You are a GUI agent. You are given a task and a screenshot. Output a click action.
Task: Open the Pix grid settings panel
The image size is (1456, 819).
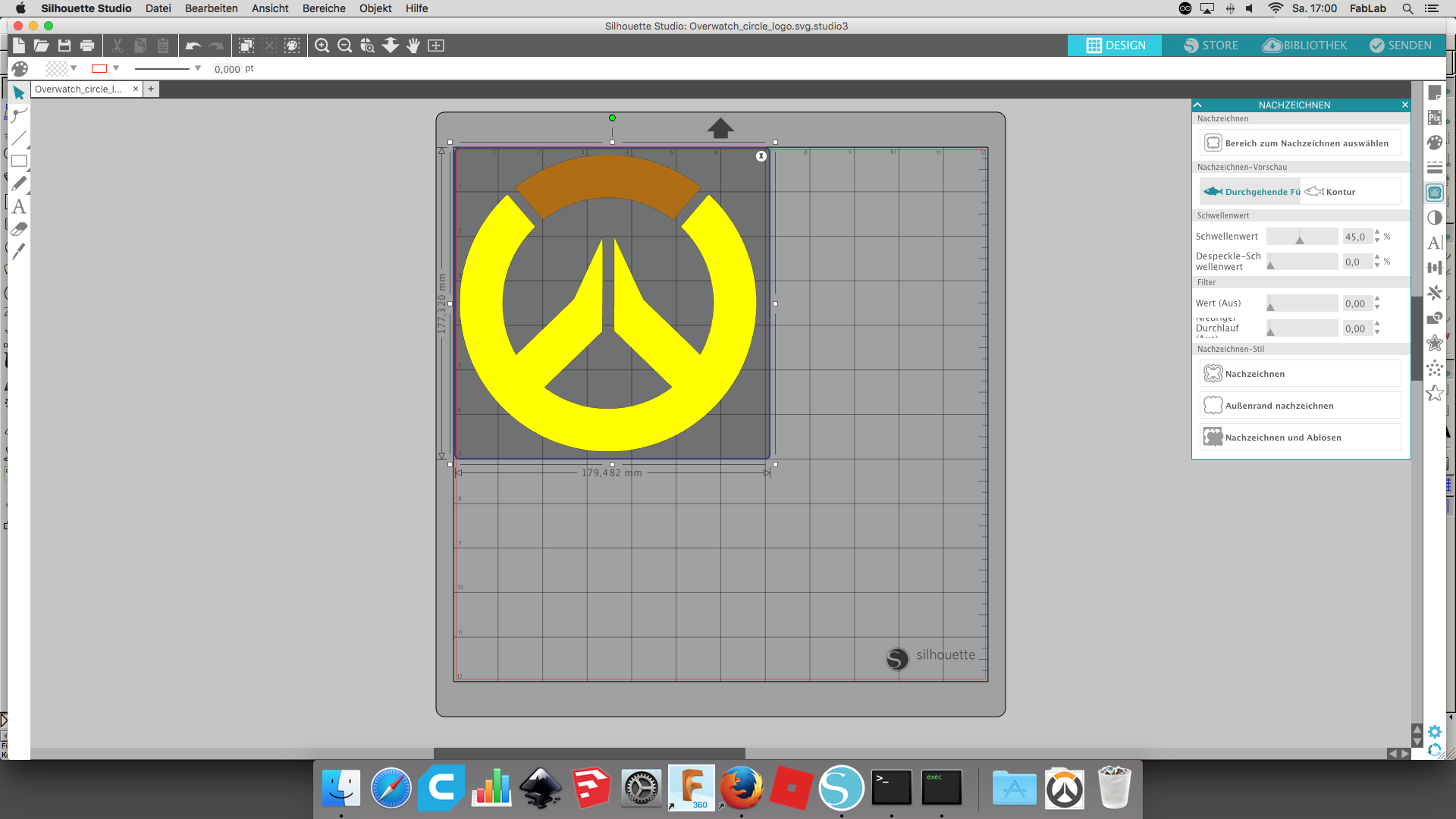[1434, 118]
